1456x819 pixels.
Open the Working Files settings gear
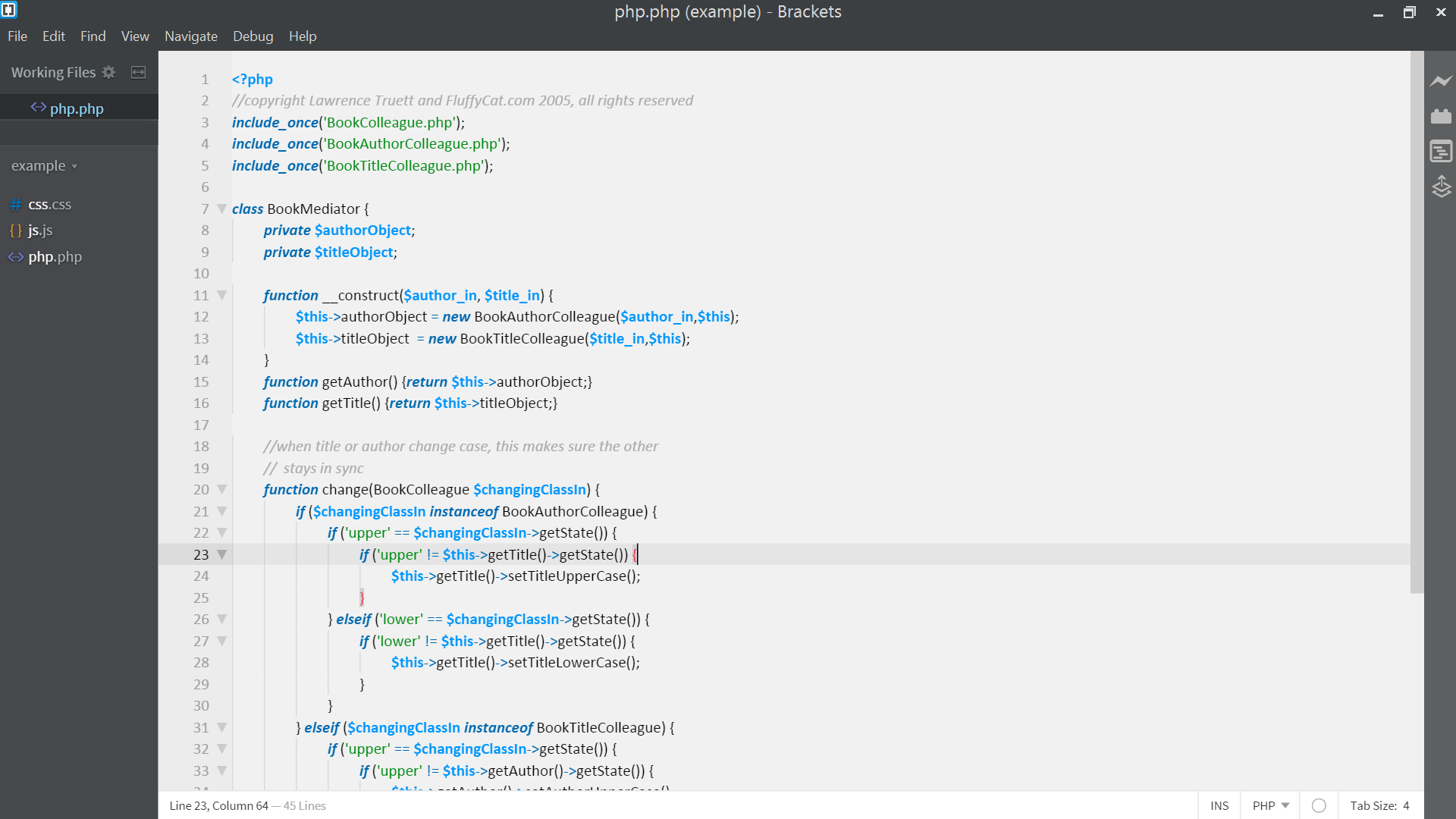coord(108,72)
